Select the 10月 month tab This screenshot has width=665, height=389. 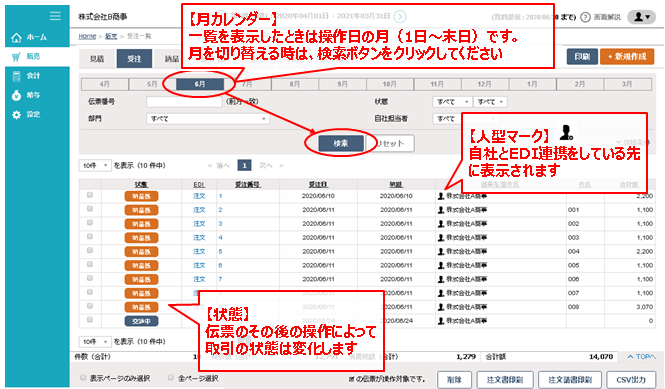(x=390, y=84)
